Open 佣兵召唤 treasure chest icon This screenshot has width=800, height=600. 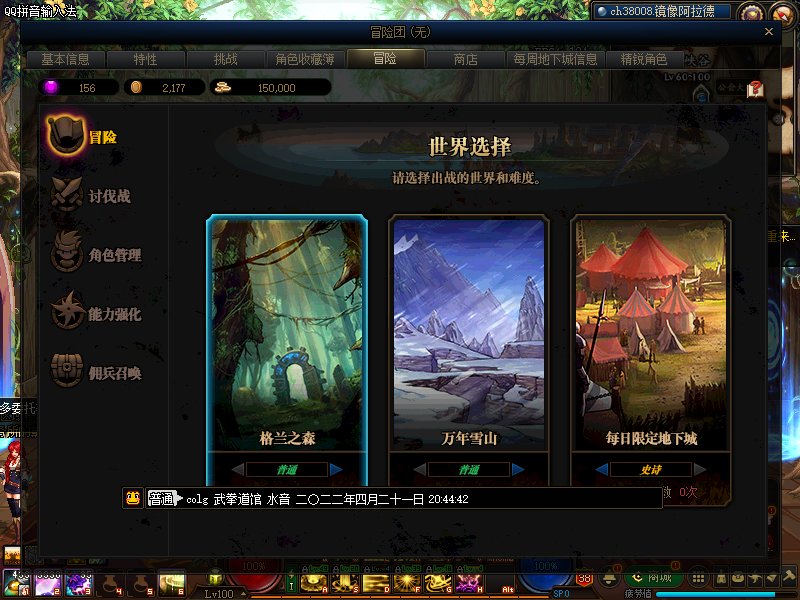click(x=67, y=369)
